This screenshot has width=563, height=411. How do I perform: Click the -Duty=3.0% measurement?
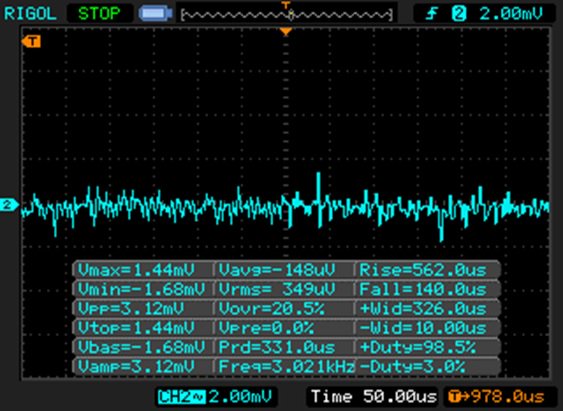click(412, 366)
